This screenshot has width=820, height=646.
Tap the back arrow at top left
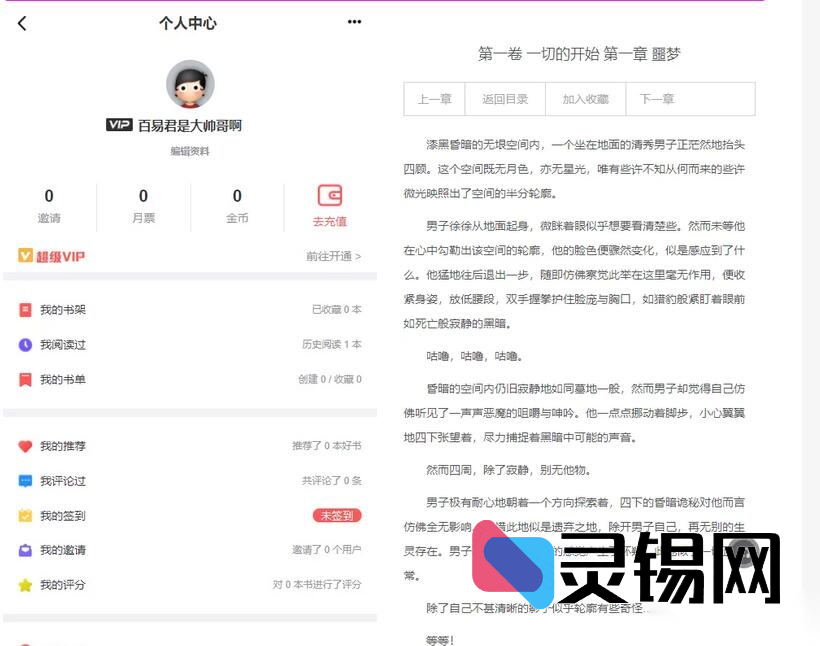pyautogui.click(x=21, y=23)
